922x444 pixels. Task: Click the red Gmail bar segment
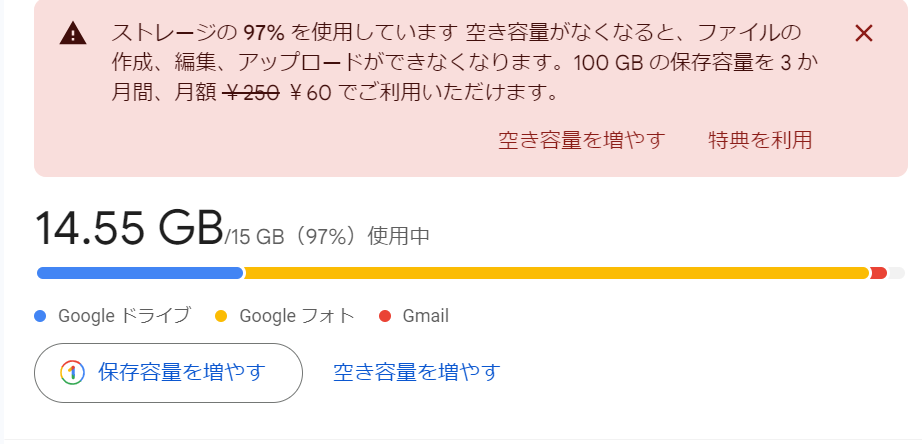pyautogui.click(x=878, y=273)
